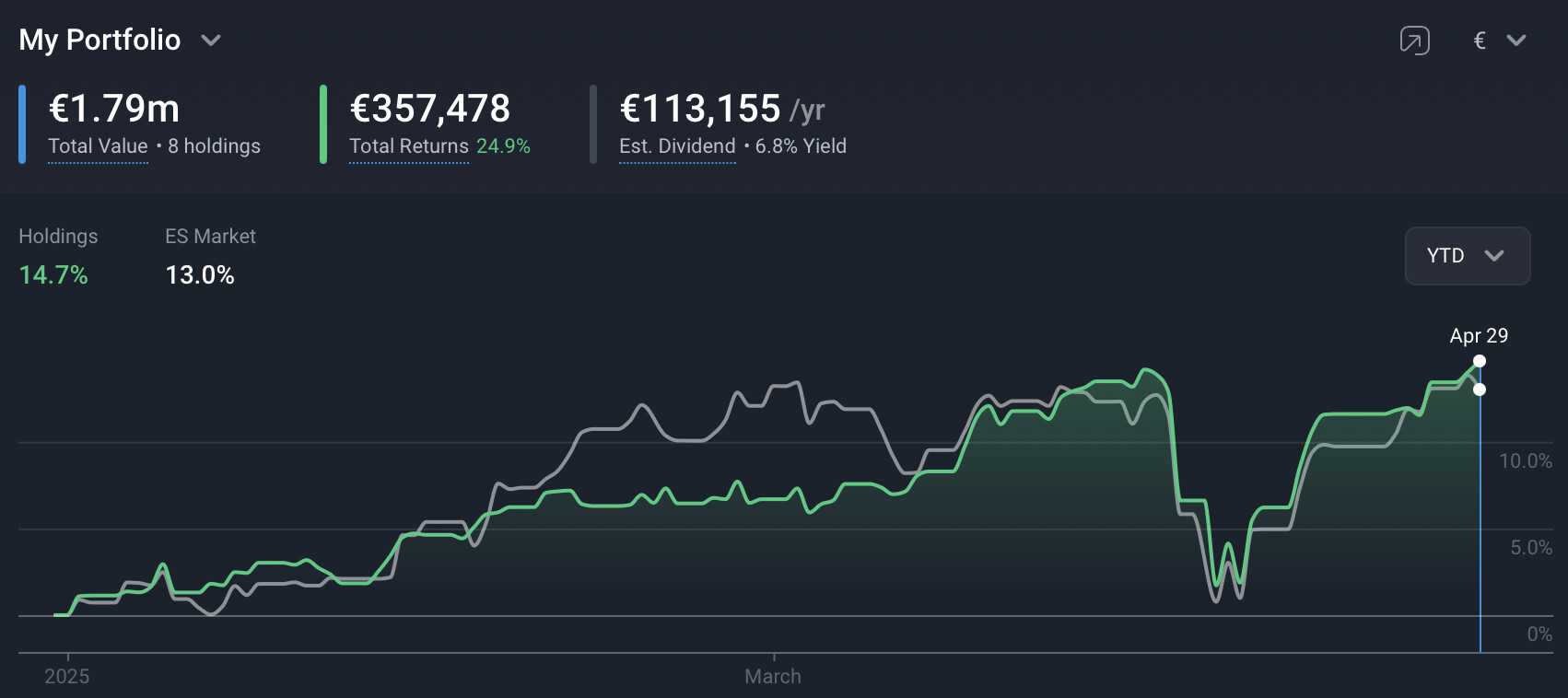Image resolution: width=1568 pixels, height=698 pixels.
Task: Click the 14.7% holdings performance value
Action: pyautogui.click(x=53, y=275)
